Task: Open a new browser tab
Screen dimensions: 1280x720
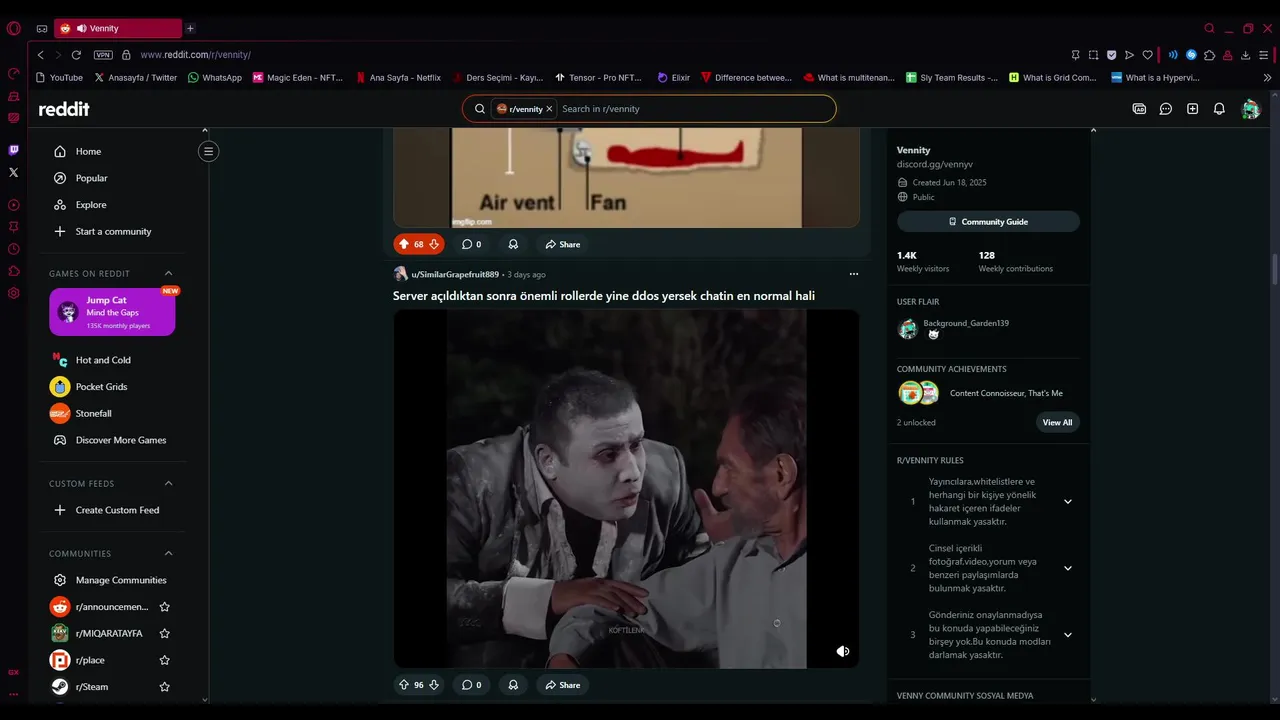Action: (x=190, y=28)
